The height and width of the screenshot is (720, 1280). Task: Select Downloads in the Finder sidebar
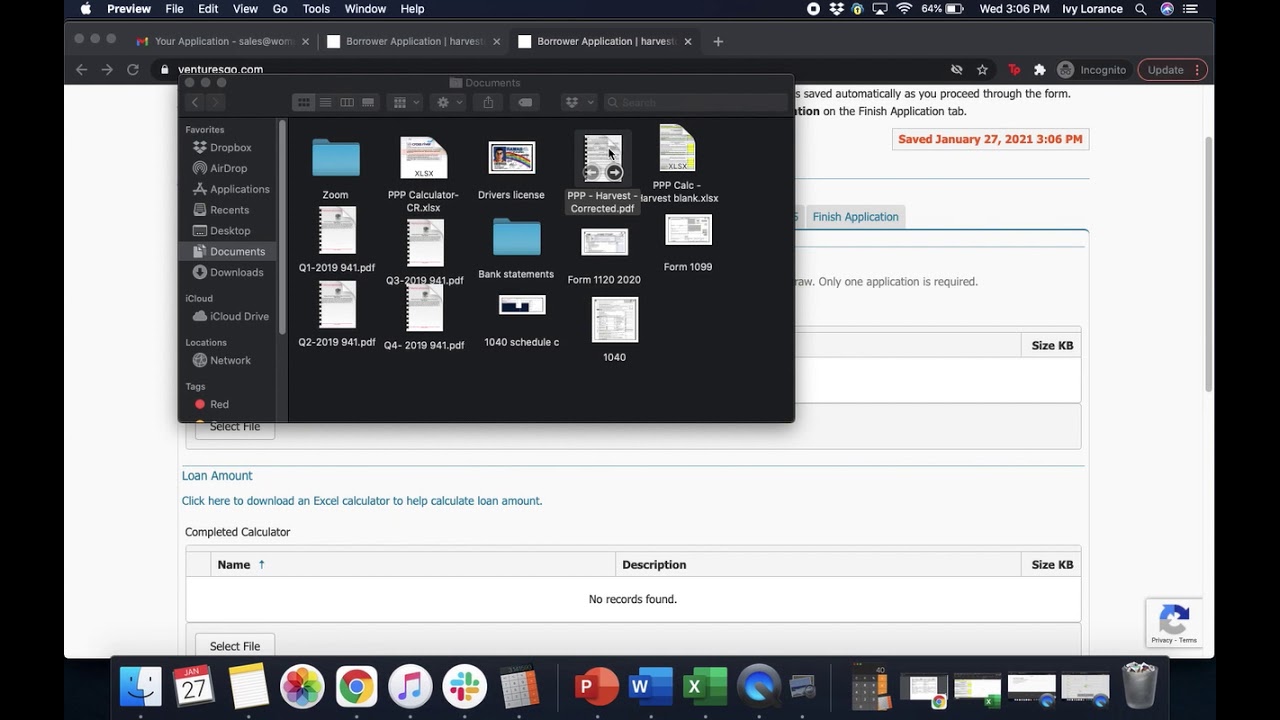(x=236, y=272)
